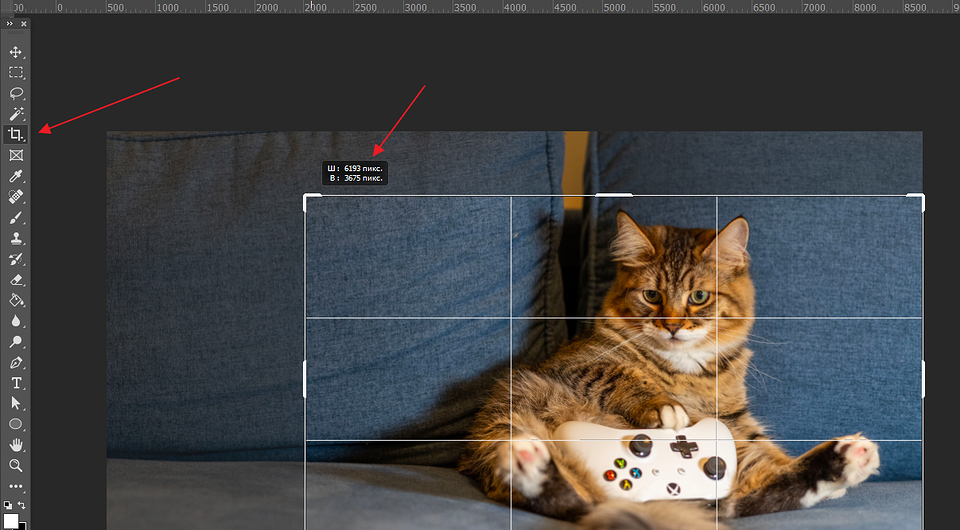Select the Crop tool
This screenshot has width=960, height=530.
point(16,134)
